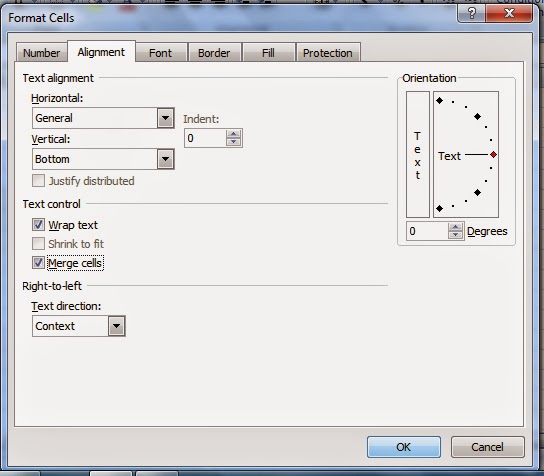This screenshot has height=476, width=544.
Task: Click the Wrap text label
Action: click(x=73, y=225)
